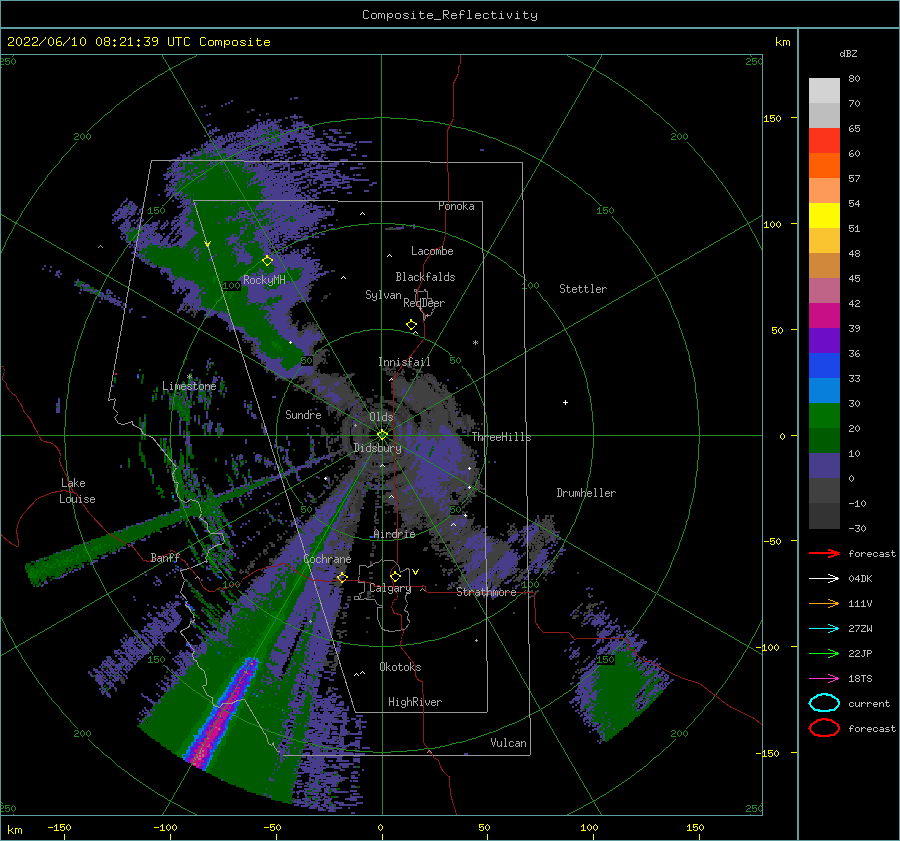Select yellow diamond marker below RedDeer

point(411,325)
